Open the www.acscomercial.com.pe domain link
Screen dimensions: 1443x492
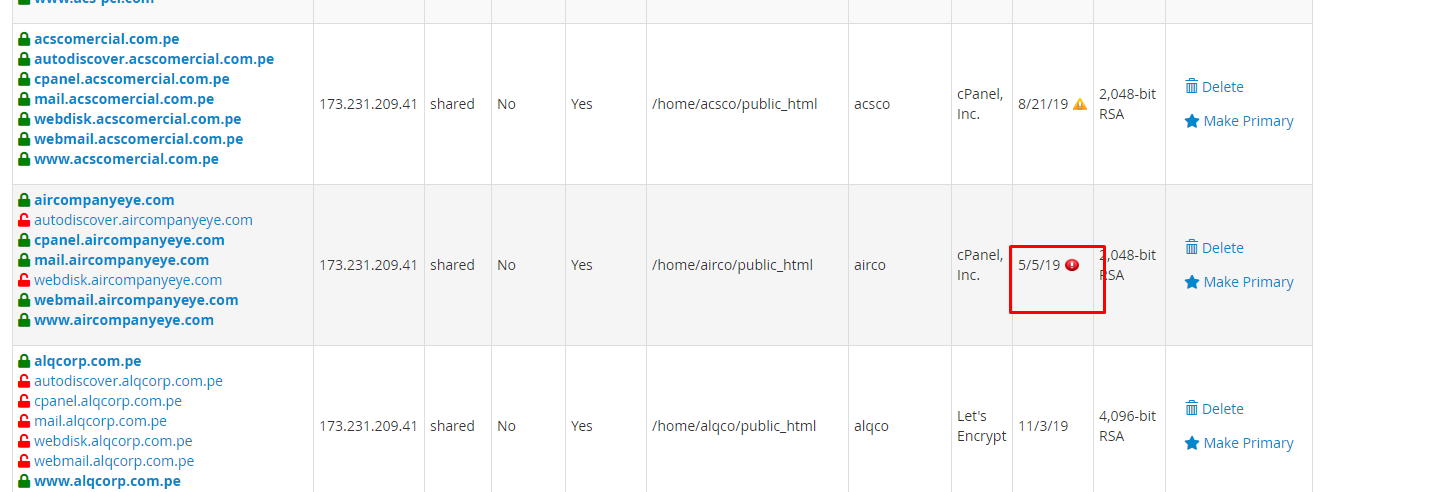pyautogui.click(x=126, y=159)
